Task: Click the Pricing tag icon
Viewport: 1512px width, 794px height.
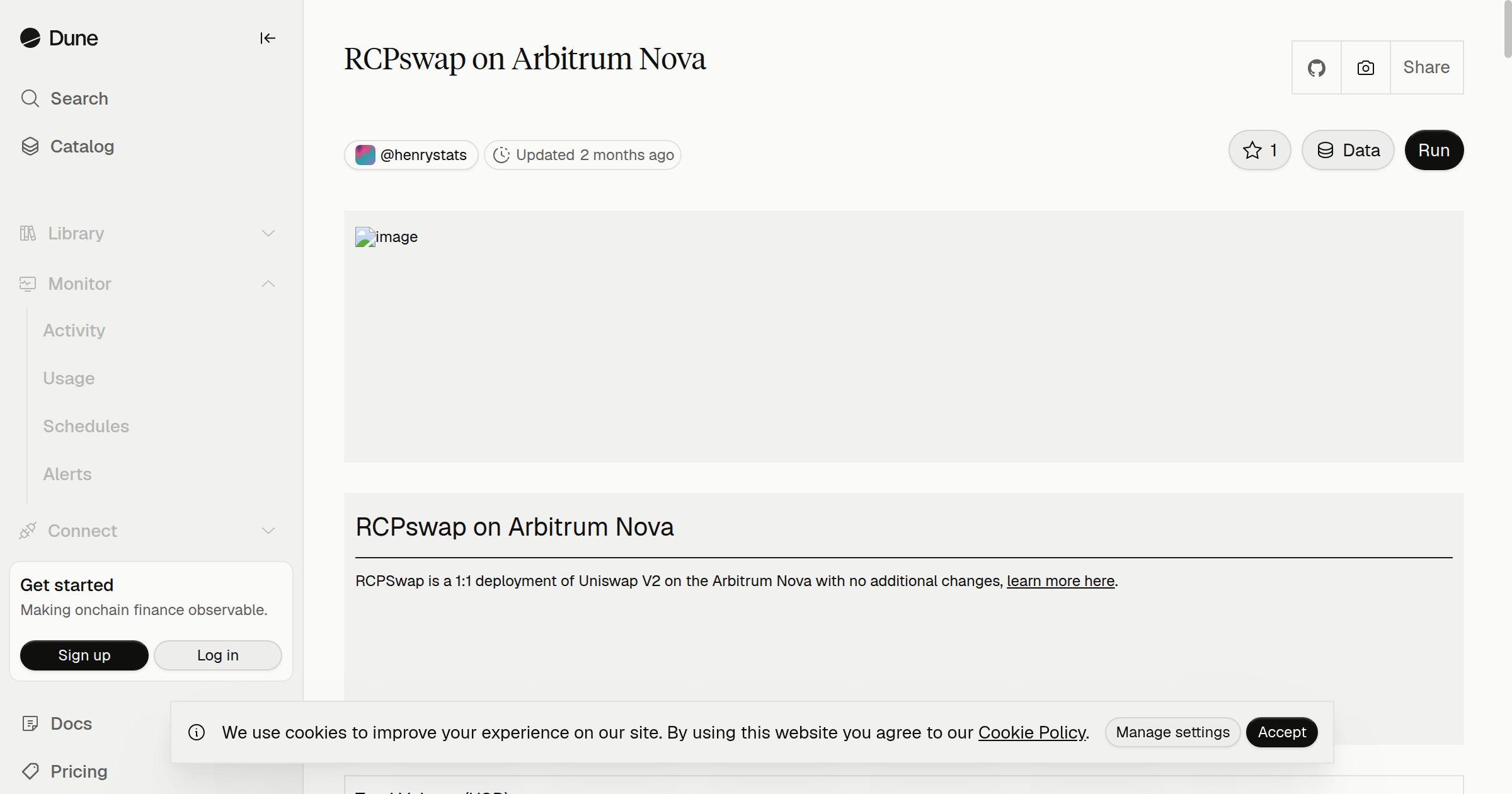Action: point(30,771)
